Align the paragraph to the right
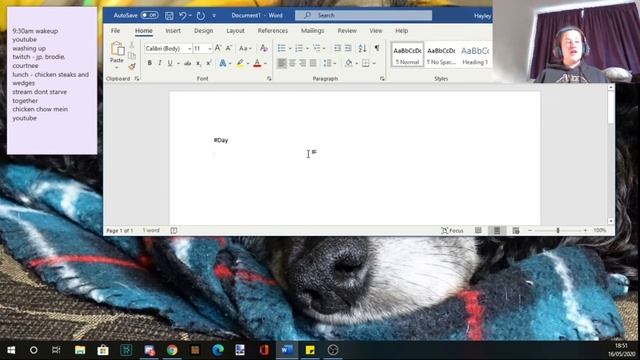The width and height of the screenshot is (640, 360). point(302,63)
